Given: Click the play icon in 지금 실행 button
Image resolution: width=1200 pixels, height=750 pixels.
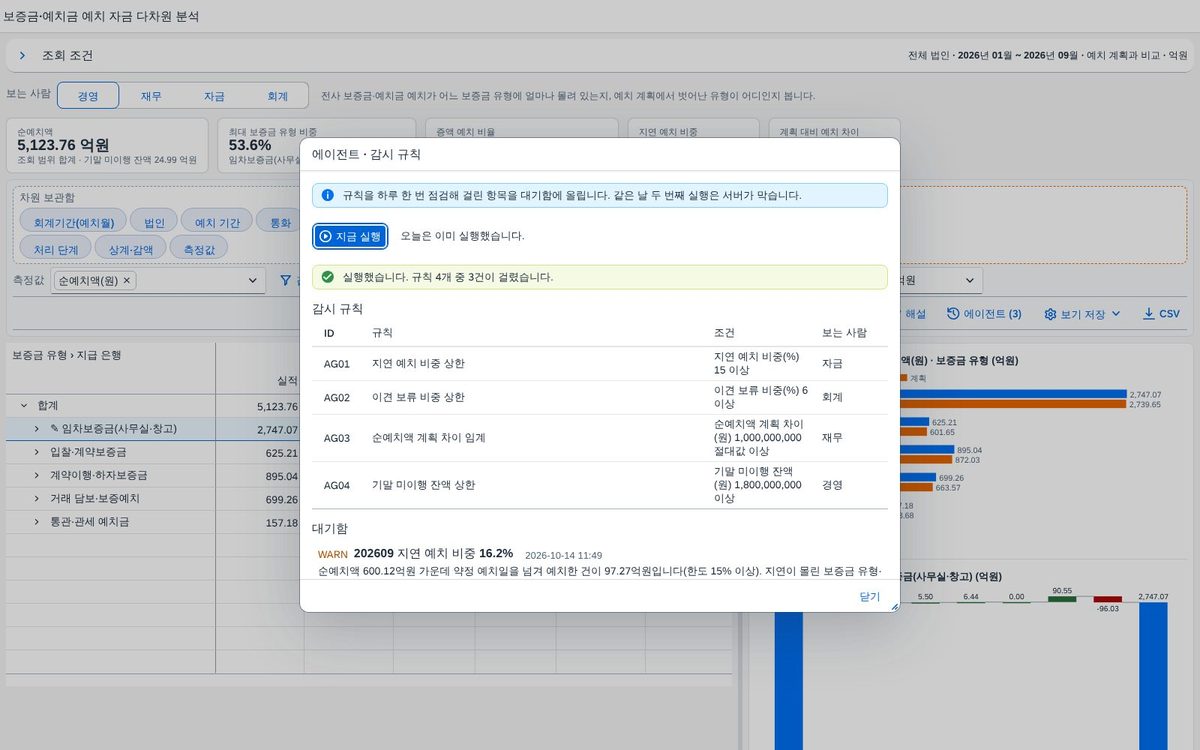Looking at the screenshot, I should coord(325,236).
